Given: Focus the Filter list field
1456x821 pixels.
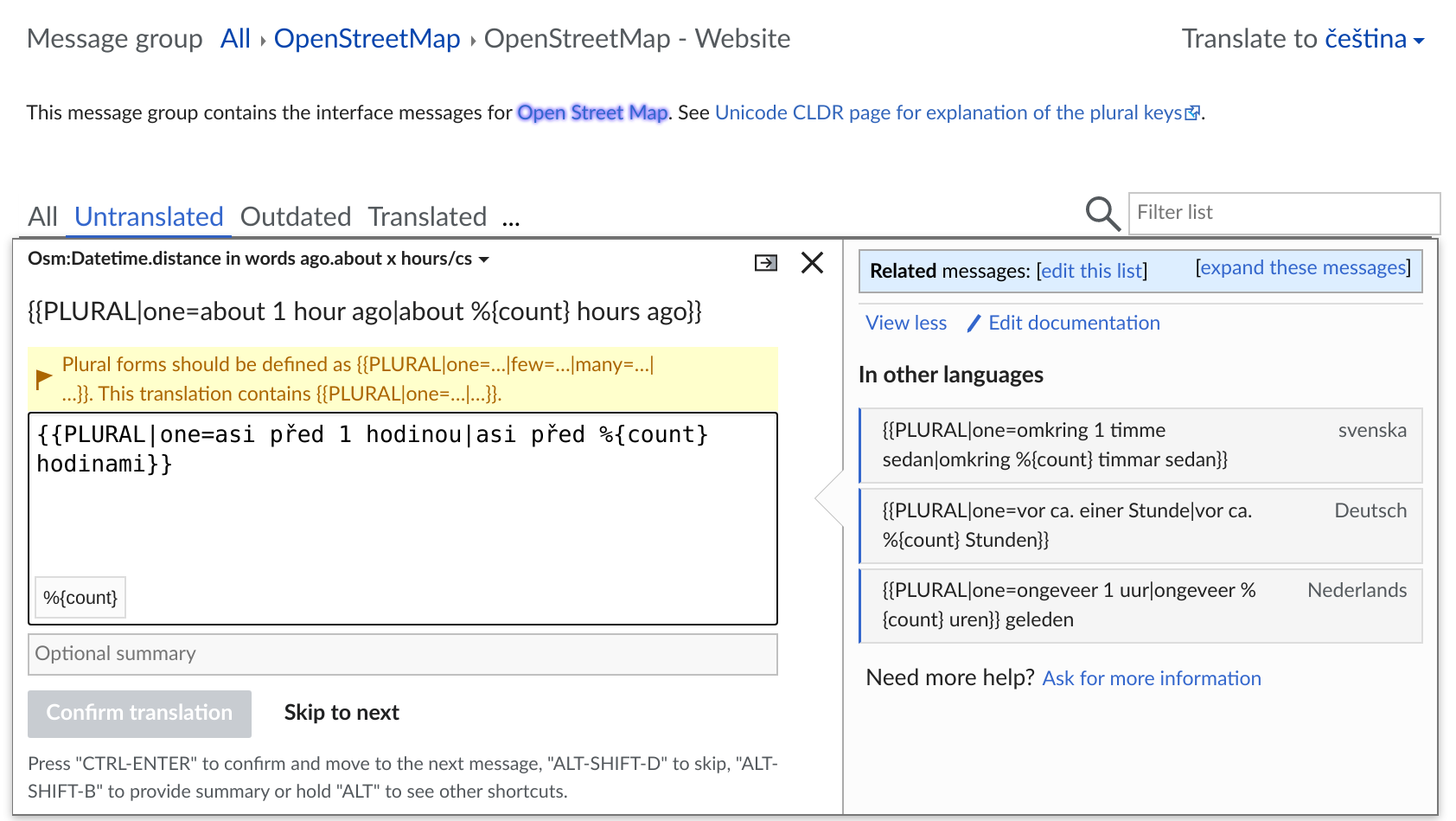Looking at the screenshot, I should tap(1284, 213).
